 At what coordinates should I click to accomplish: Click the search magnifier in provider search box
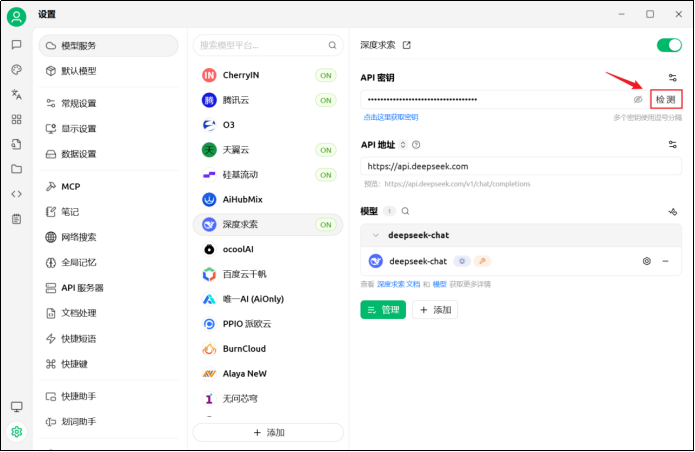[332, 45]
